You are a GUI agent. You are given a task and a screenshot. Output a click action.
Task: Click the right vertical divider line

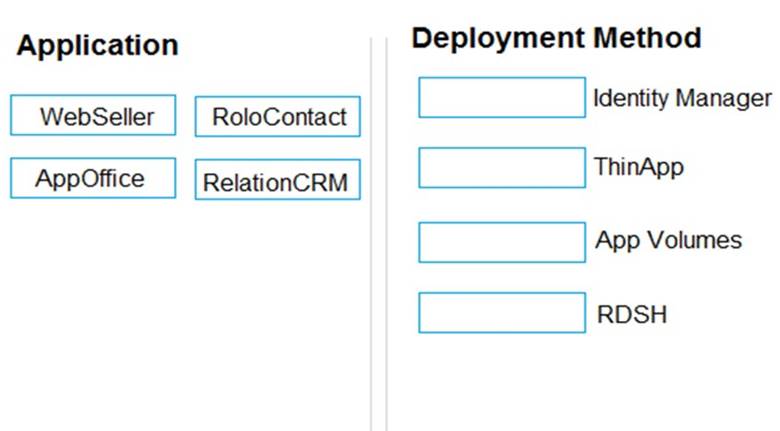point(386,230)
